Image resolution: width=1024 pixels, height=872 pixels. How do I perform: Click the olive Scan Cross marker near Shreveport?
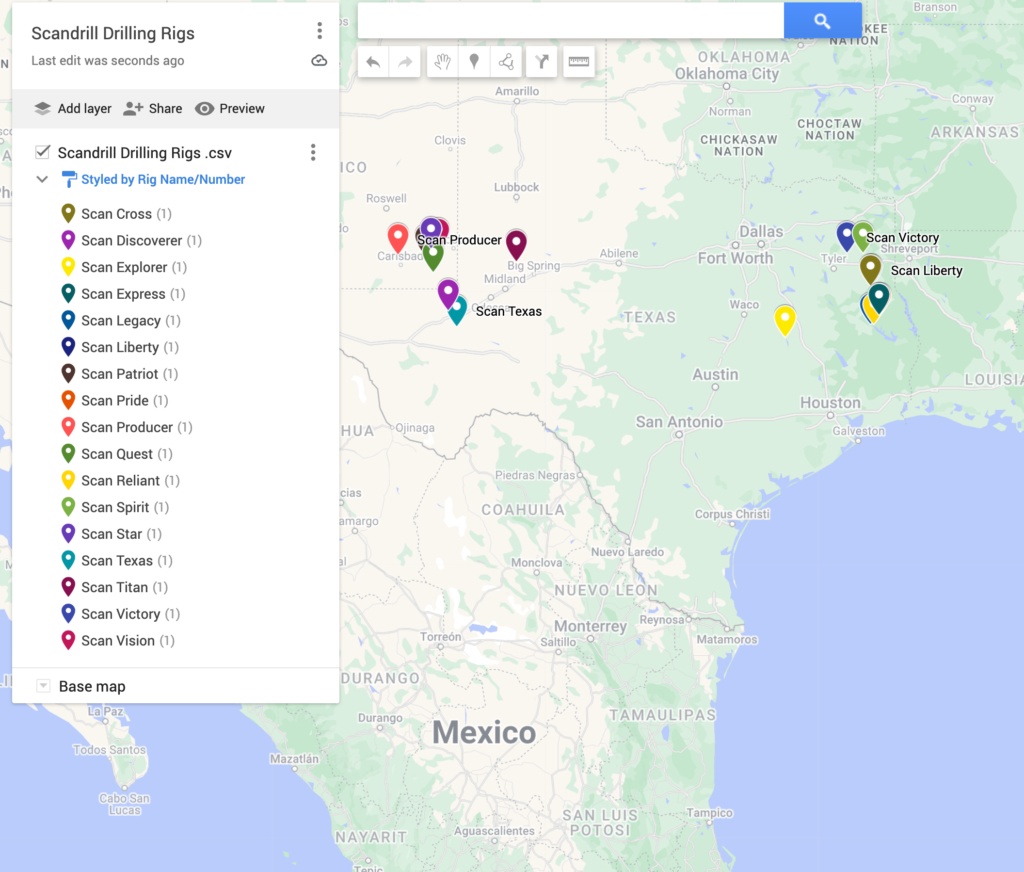[x=871, y=268]
